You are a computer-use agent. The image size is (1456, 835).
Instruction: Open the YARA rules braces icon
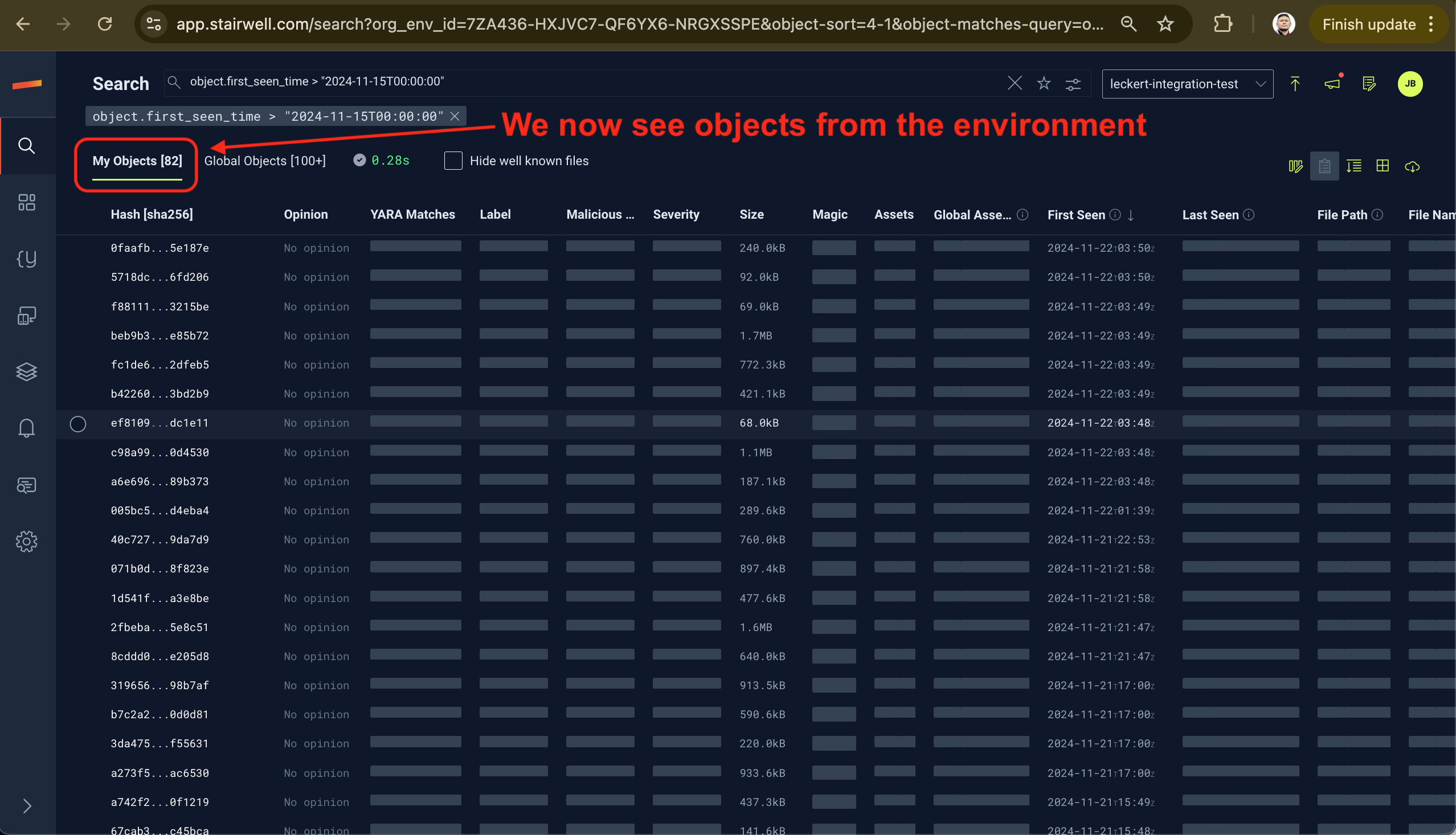(x=26, y=259)
